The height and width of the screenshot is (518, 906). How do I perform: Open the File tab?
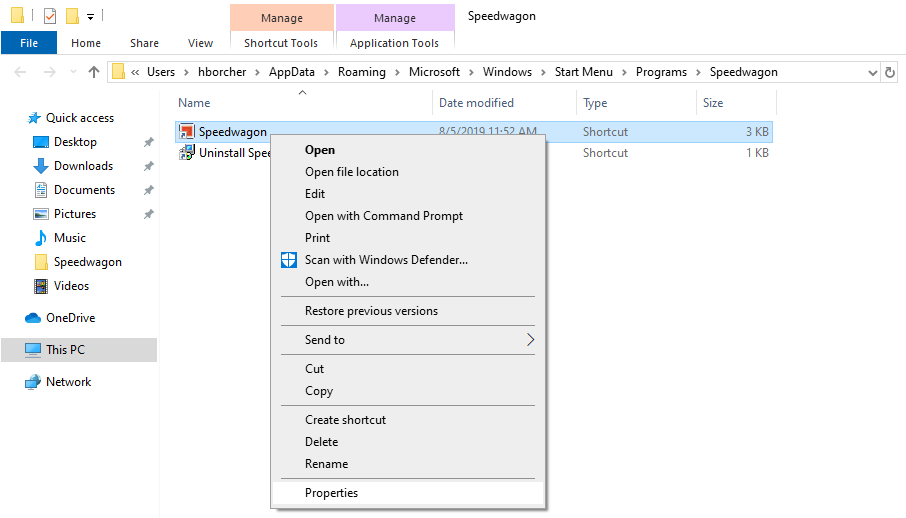coord(29,43)
